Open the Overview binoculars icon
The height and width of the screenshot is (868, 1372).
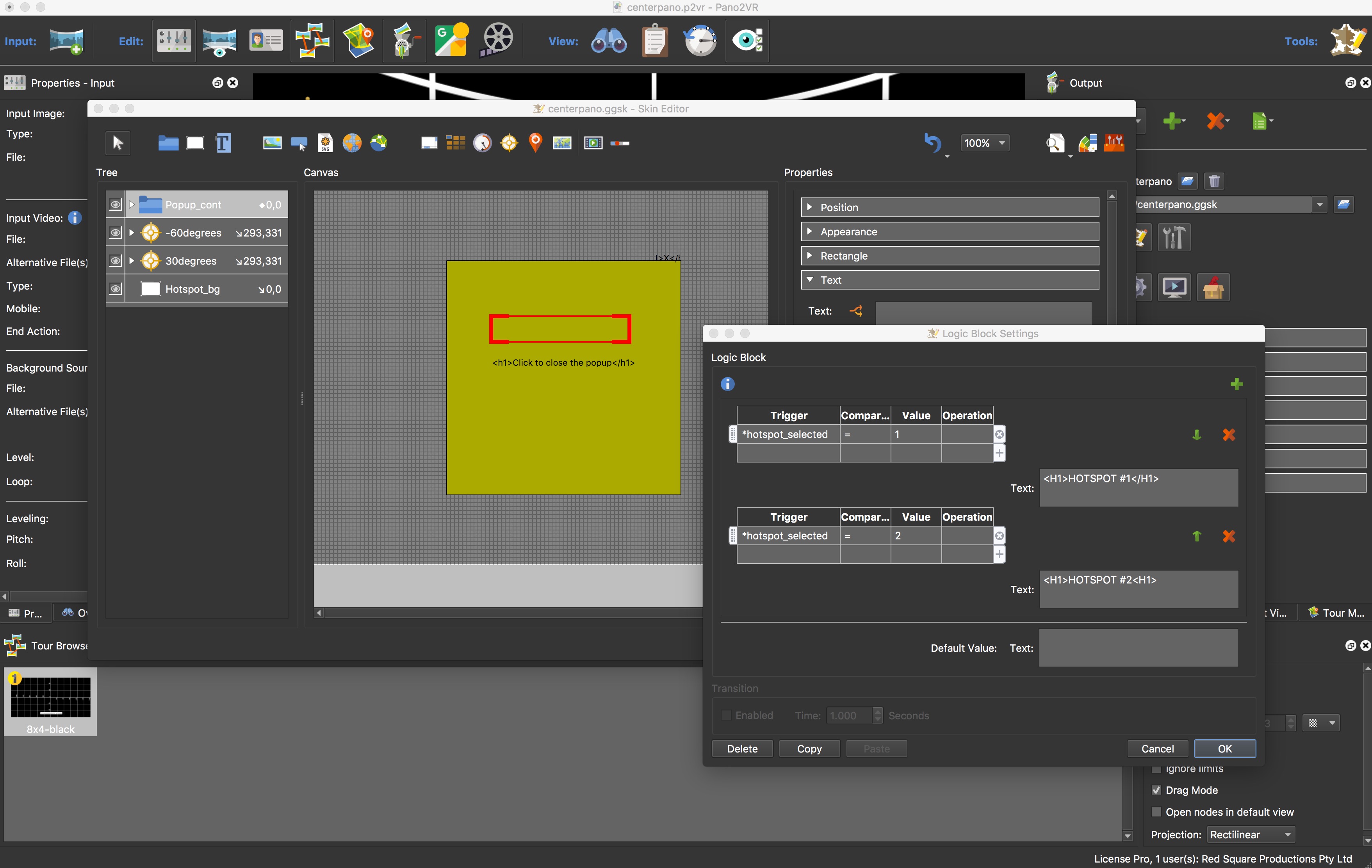coord(609,41)
